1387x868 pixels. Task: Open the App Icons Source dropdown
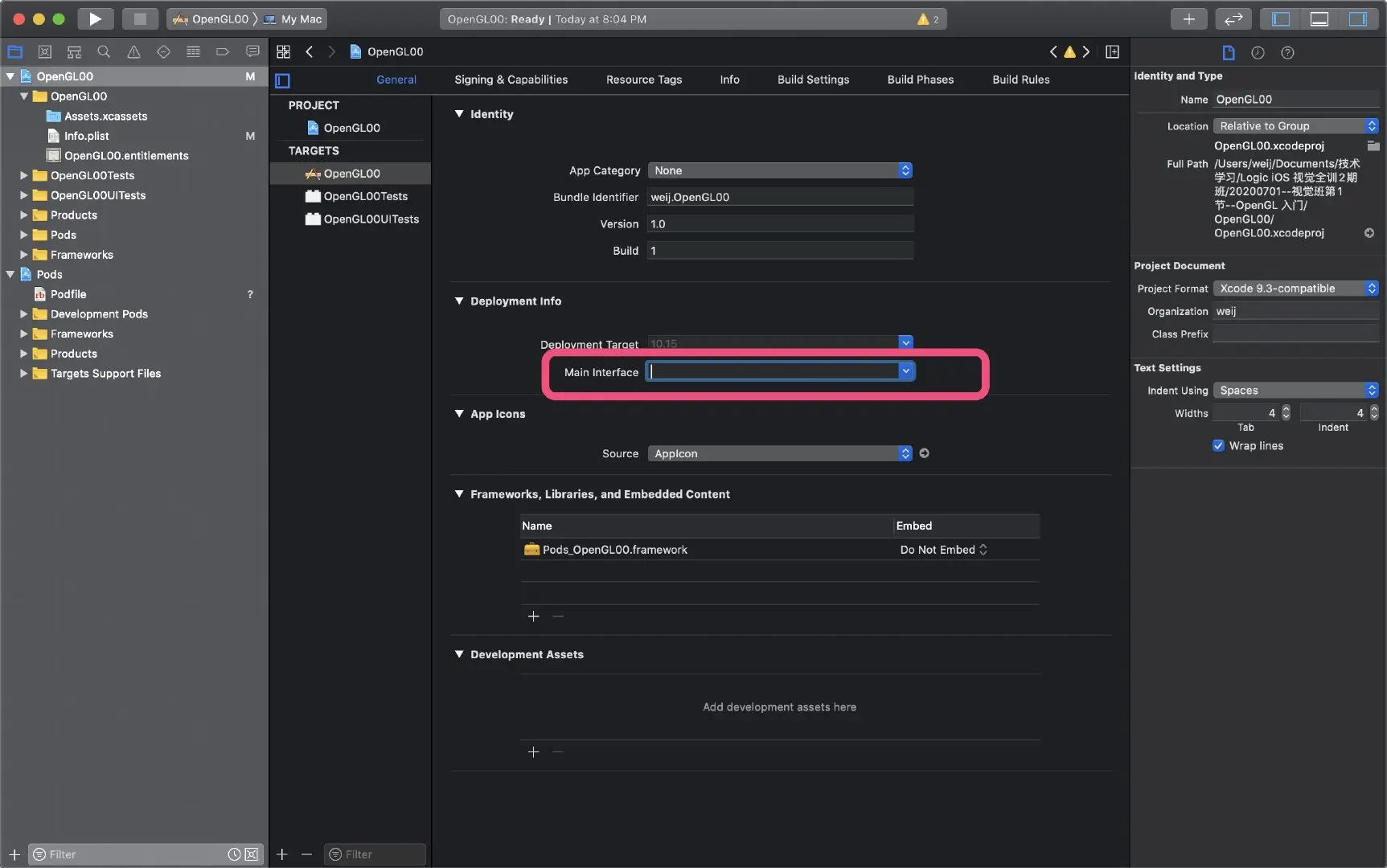pyautogui.click(x=780, y=453)
